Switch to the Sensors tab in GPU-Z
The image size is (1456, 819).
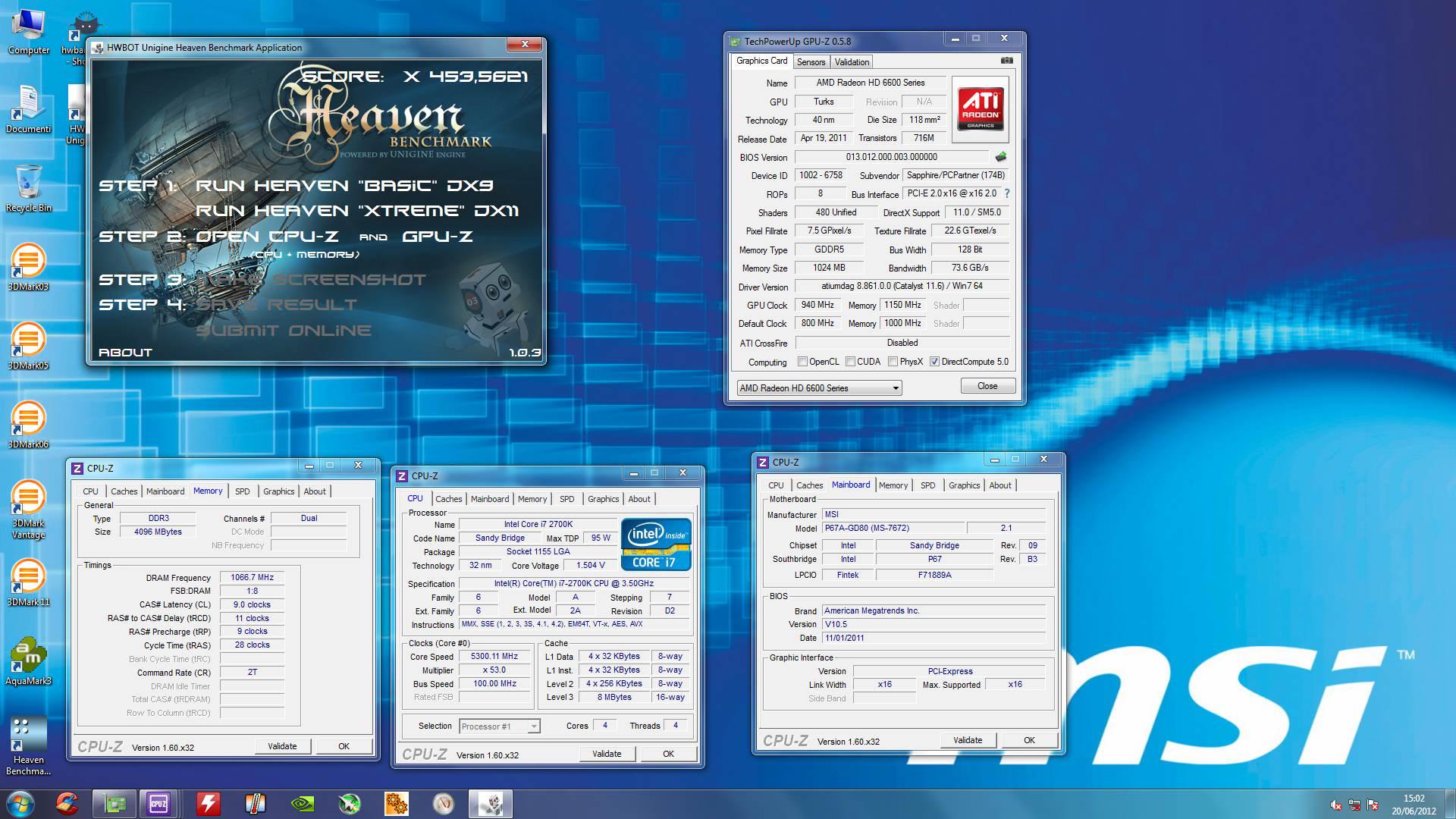pos(811,62)
